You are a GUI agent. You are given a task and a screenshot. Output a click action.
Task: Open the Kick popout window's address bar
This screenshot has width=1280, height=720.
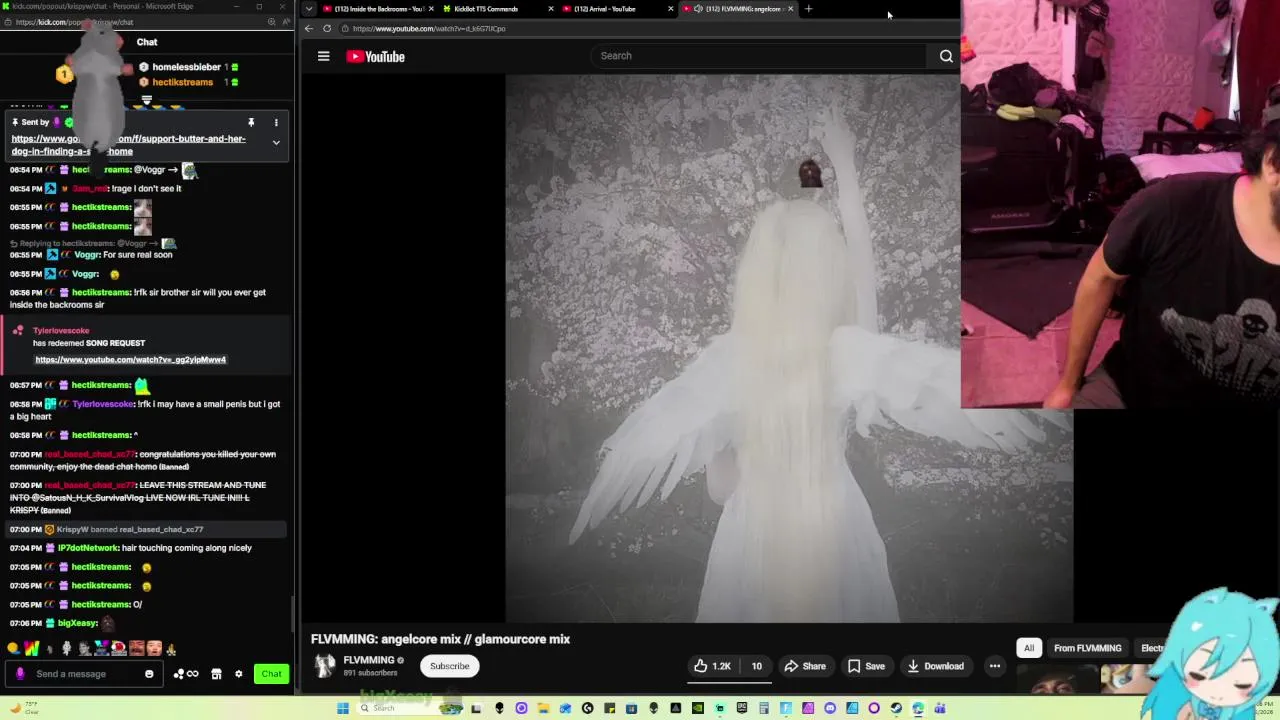tap(140, 22)
